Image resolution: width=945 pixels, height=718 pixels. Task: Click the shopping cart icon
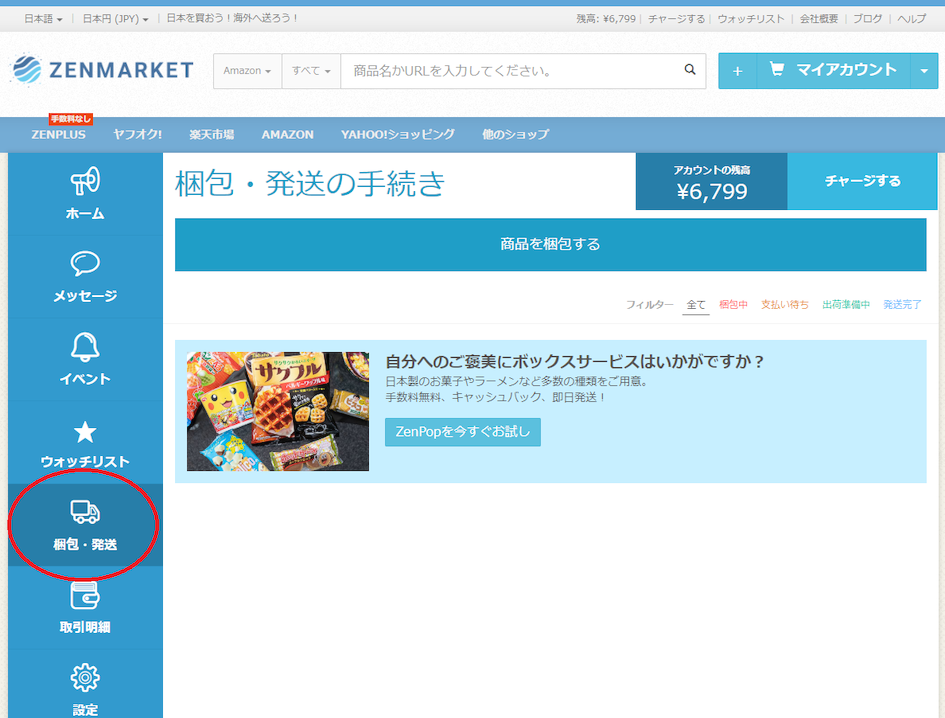(777, 69)
